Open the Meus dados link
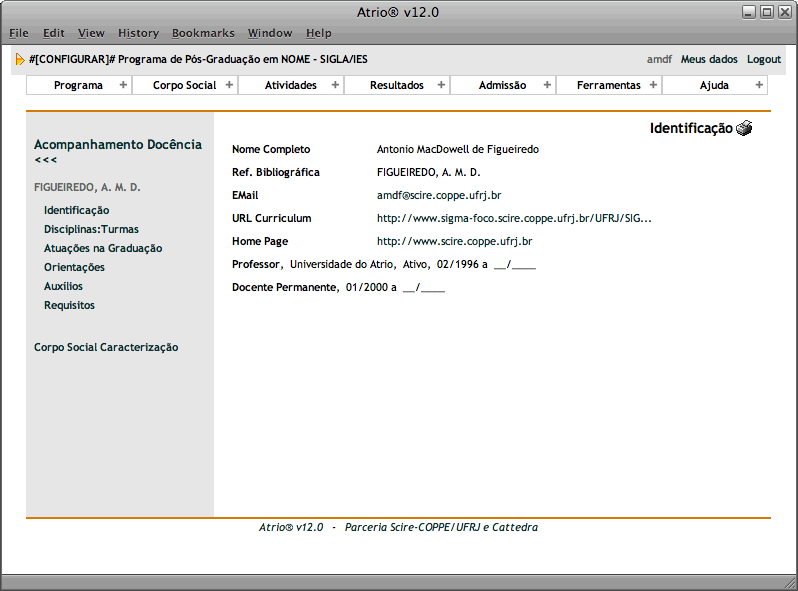Image resolution: width=798 pixels, height=591 pixels. (709, 60)
